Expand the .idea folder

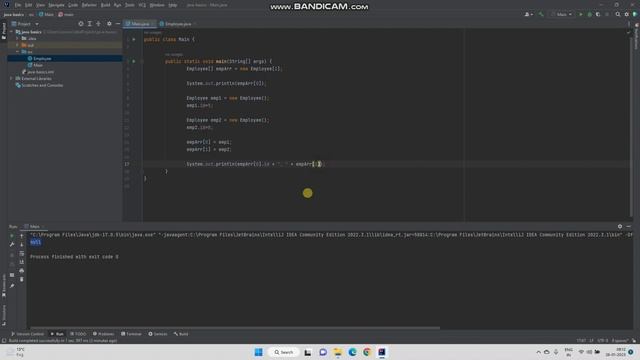coord(17,38)
